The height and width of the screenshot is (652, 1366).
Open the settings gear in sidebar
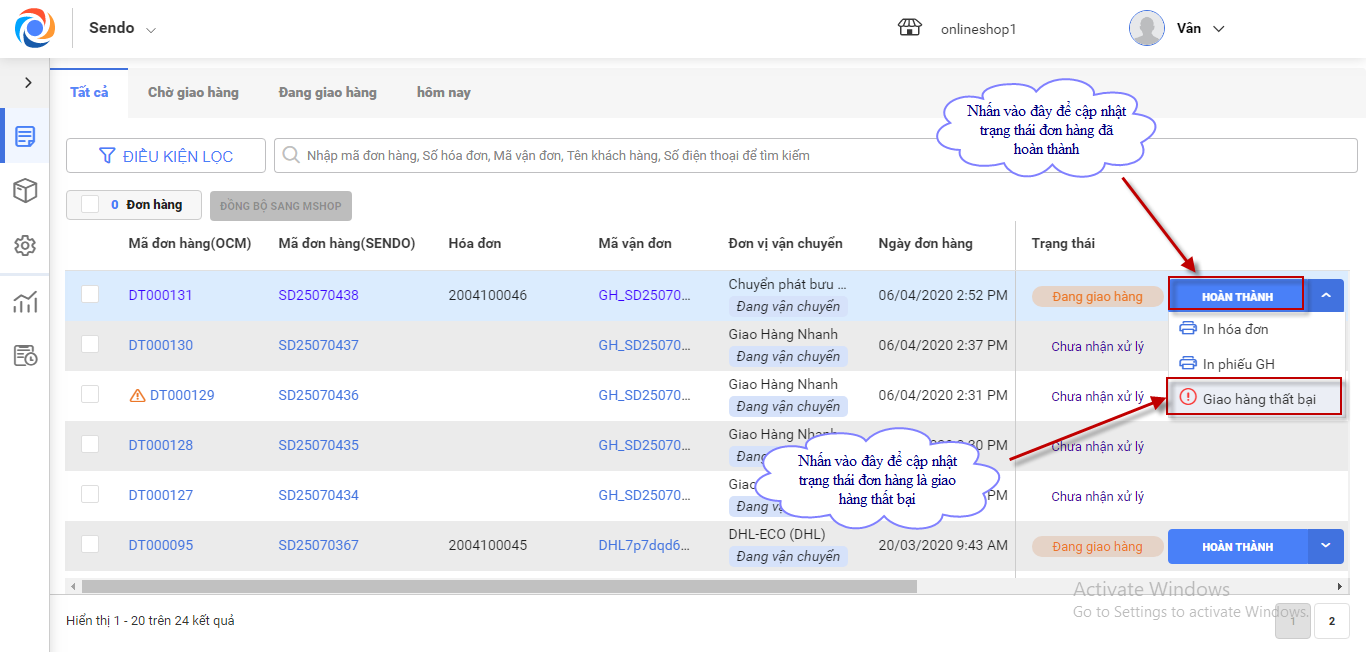(25, 246)
